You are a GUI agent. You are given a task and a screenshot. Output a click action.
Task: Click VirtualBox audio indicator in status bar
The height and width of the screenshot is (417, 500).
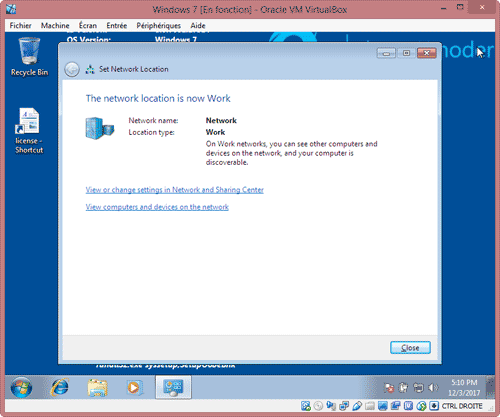click(331, 406)
